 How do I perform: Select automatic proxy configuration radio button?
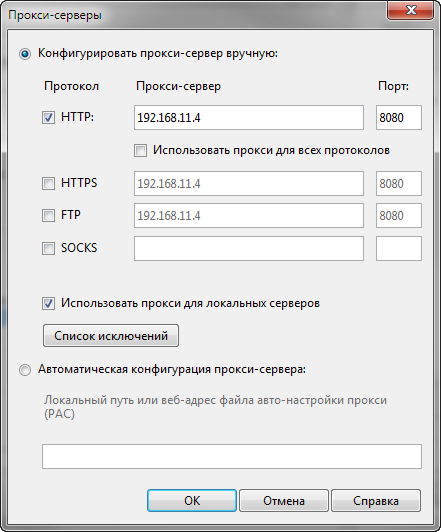[x=25, y=369]
